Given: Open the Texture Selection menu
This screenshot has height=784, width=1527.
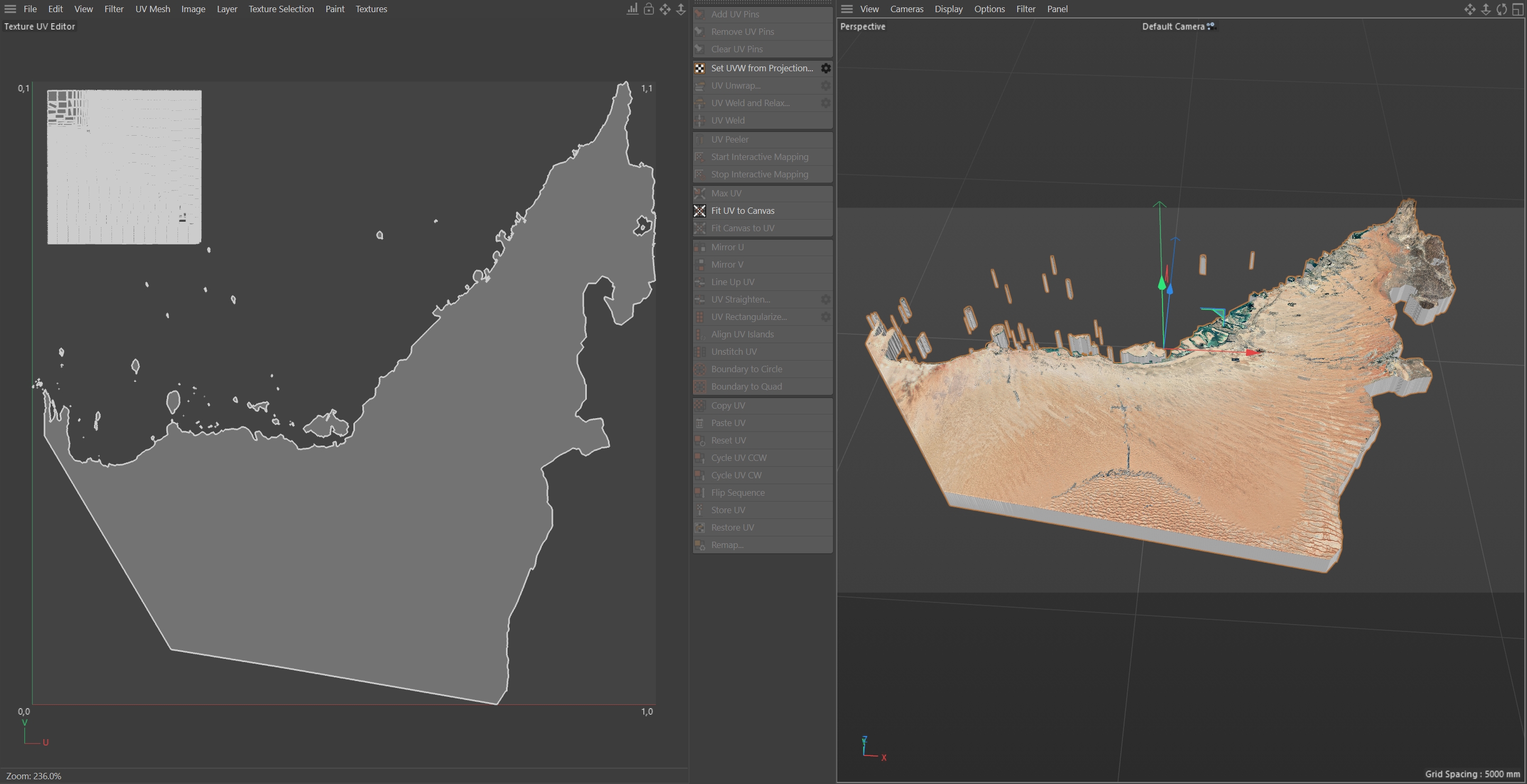Looking at the screenshot, I should (x=281, y=9).
